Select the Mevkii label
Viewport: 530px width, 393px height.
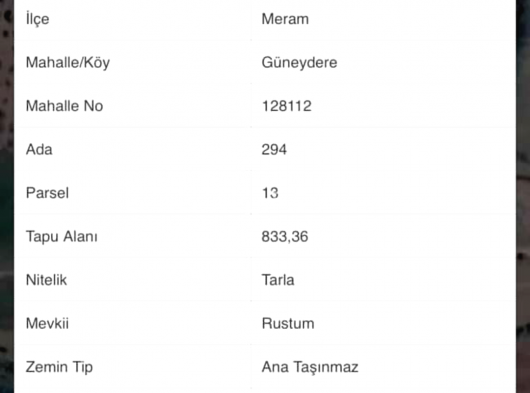tap(47, 323)
